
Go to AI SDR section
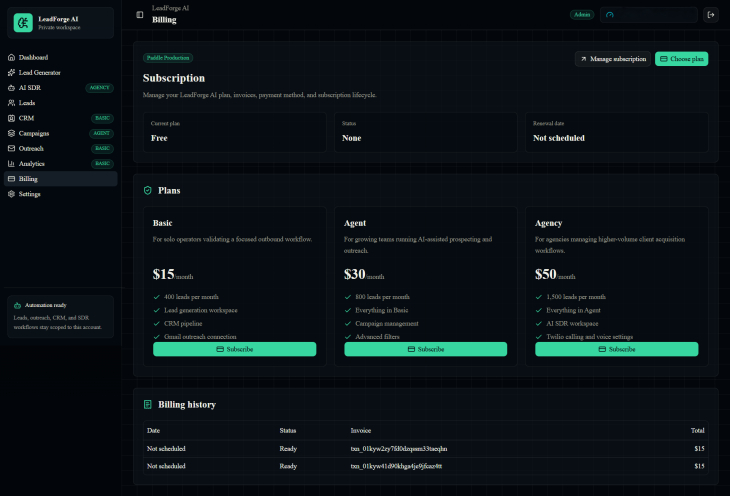tap(61, 88)
